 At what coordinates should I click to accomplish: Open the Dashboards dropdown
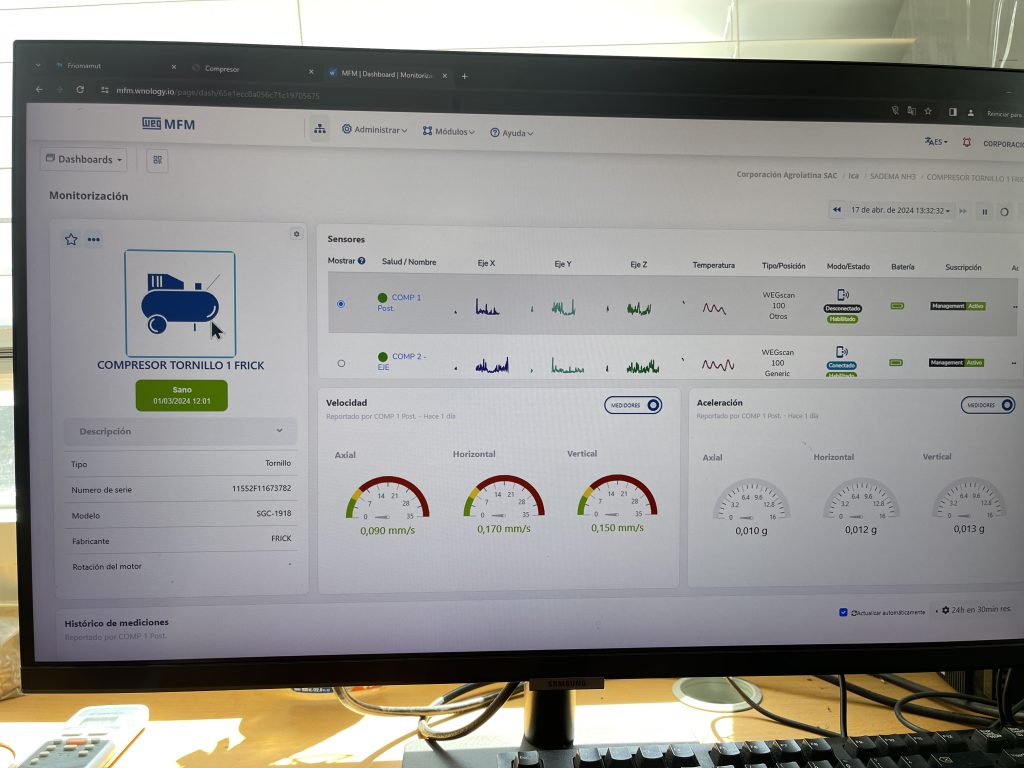(84, 159)
